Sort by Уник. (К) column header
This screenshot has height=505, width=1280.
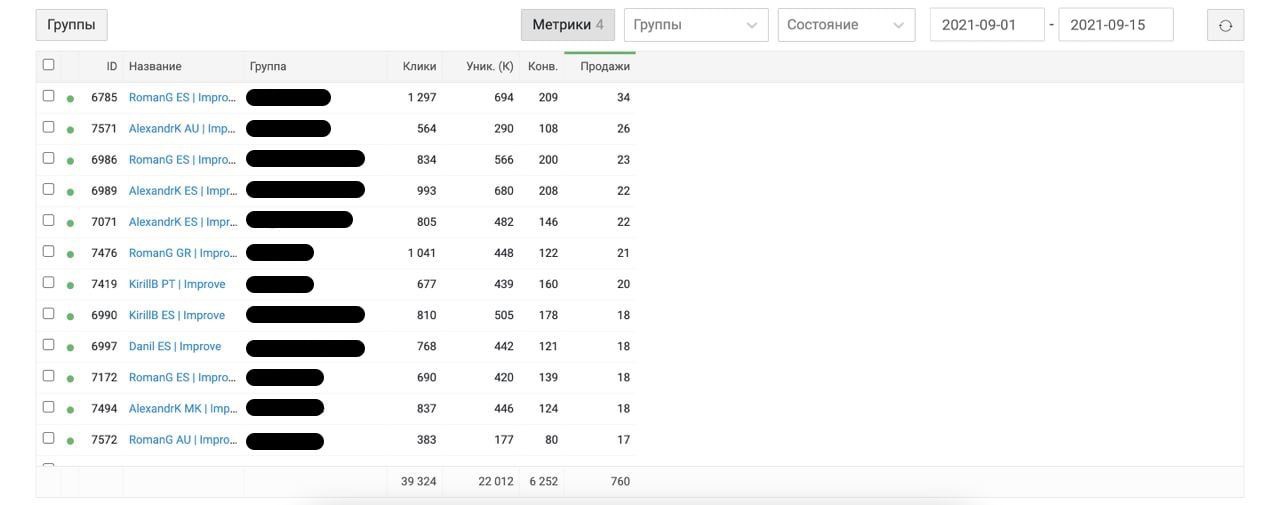click(489, 66)
